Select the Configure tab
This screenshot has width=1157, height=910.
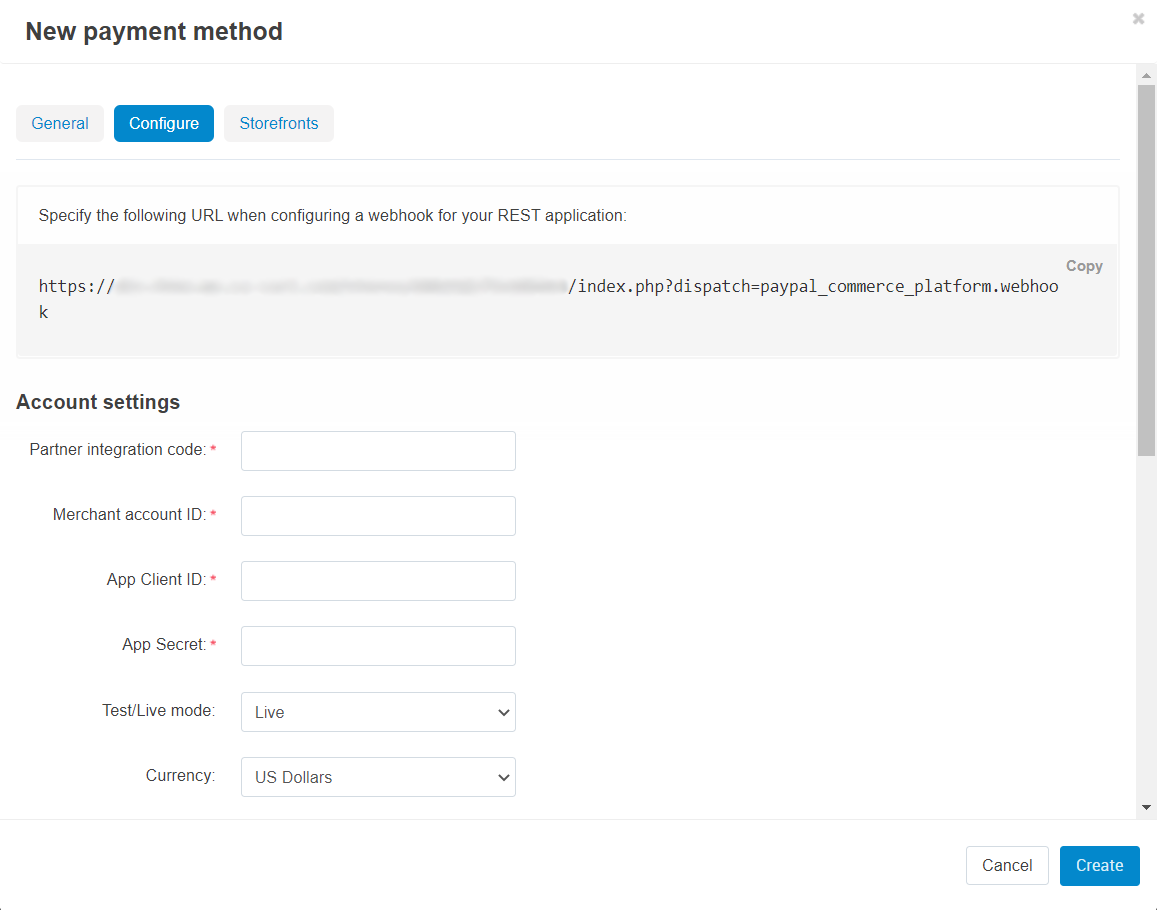point(164,123)
